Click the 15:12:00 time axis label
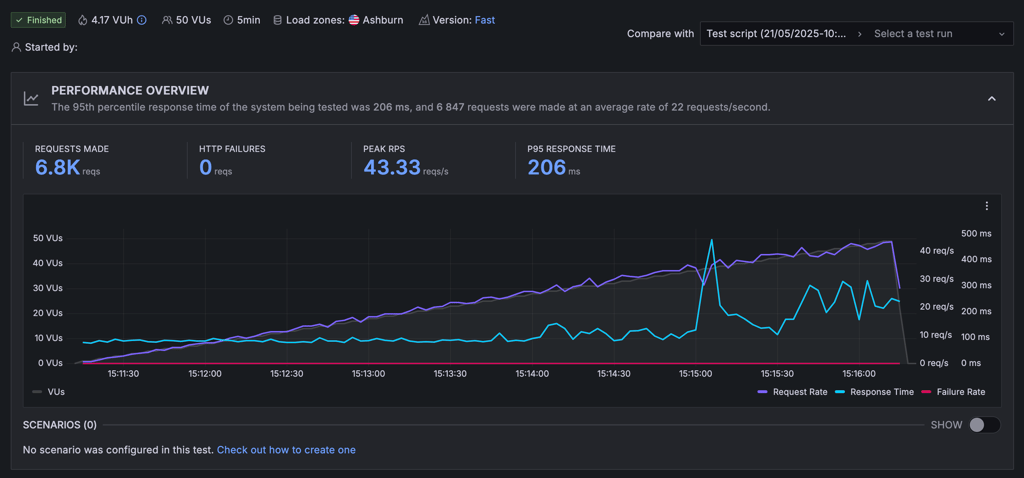 [204, 374]
